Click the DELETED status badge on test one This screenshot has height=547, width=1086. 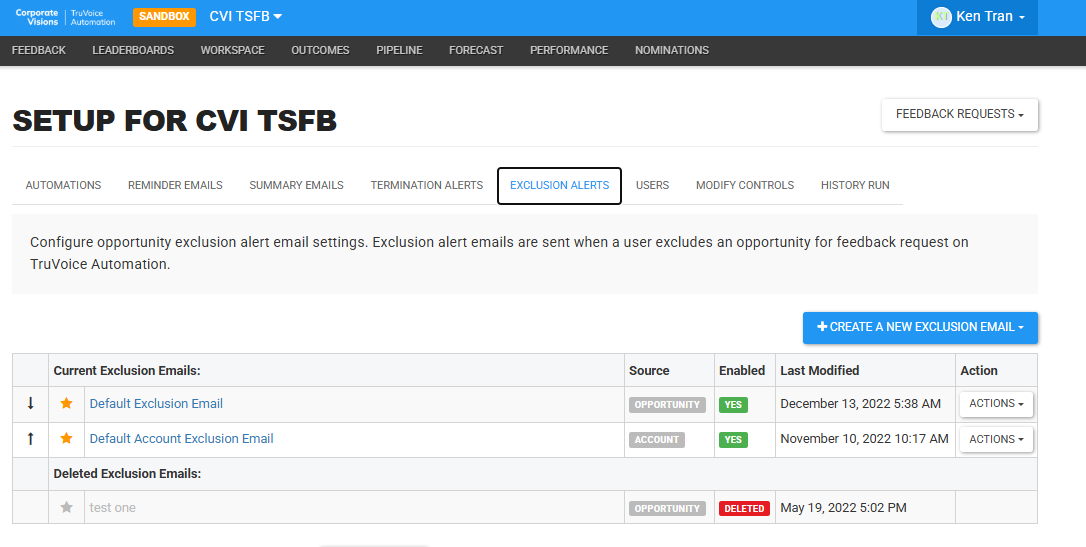pos(744,508)
